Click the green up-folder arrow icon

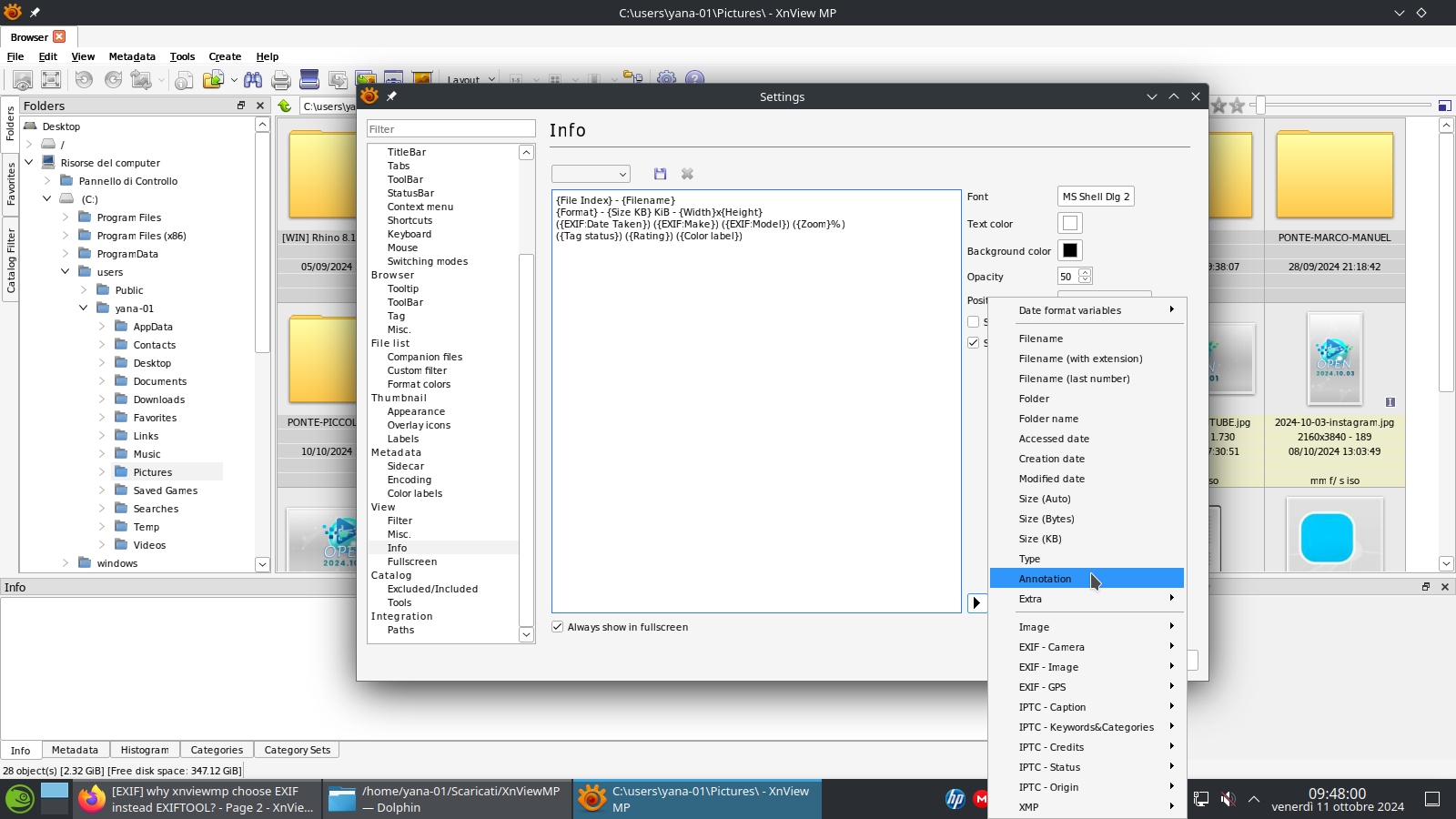tap(285, 106)
